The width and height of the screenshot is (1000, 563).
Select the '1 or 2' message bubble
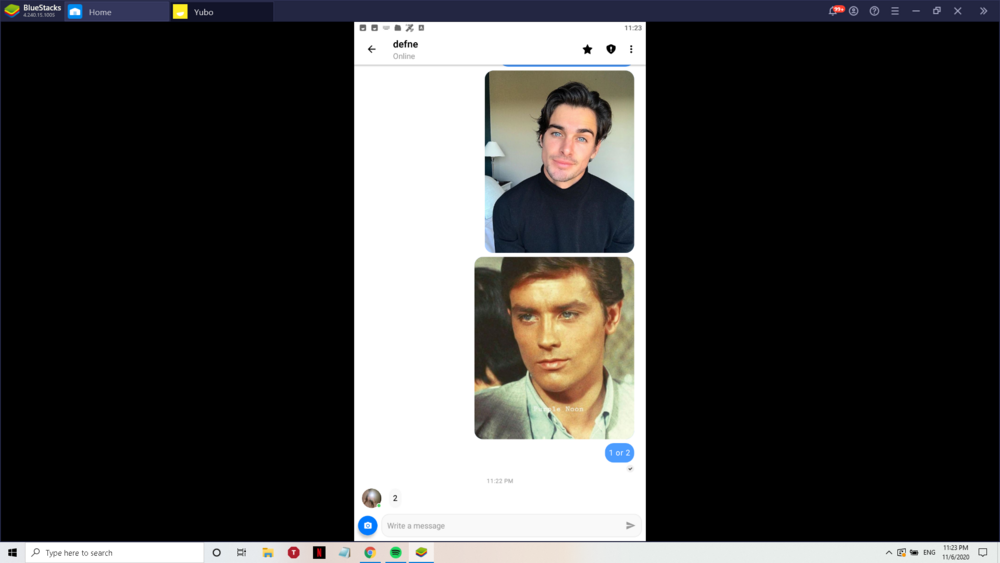[x=619, y=453]
